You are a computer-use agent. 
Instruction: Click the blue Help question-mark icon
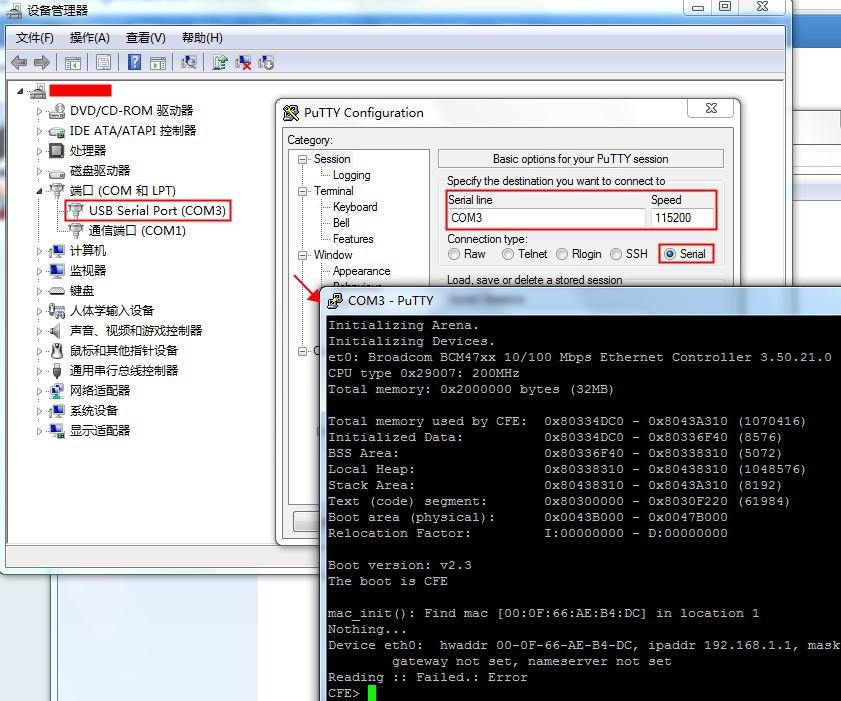tap(135, 62)
